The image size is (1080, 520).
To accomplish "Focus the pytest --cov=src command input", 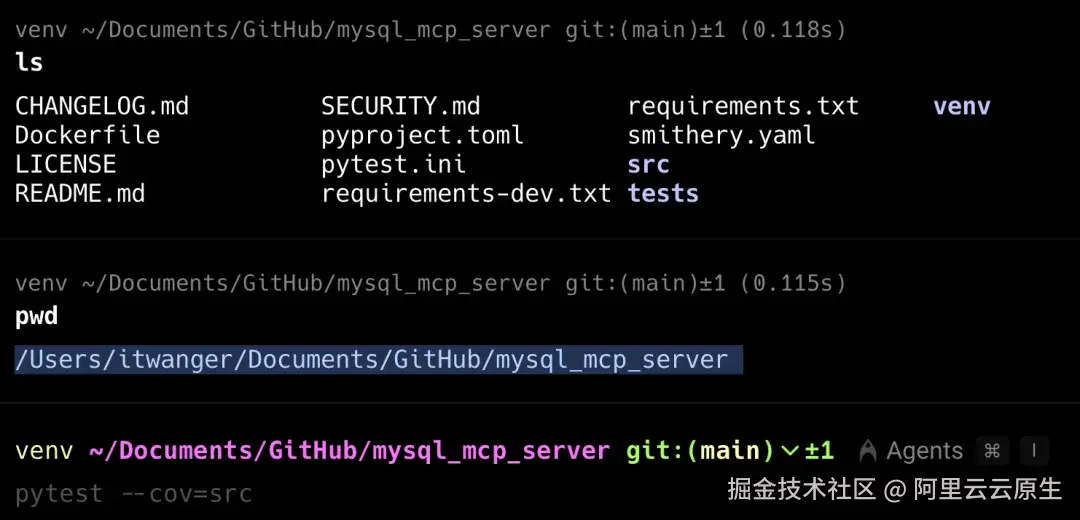I will click(134, 494).
